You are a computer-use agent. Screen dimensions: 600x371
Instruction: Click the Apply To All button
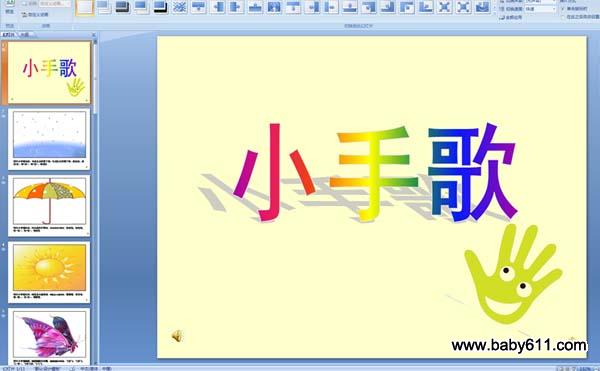(511, 17)
